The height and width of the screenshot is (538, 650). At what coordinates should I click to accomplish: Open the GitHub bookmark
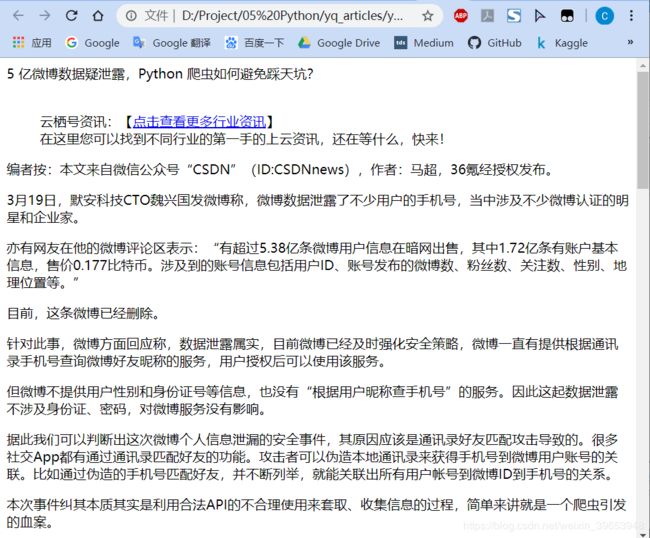click(x=495, y=43)
